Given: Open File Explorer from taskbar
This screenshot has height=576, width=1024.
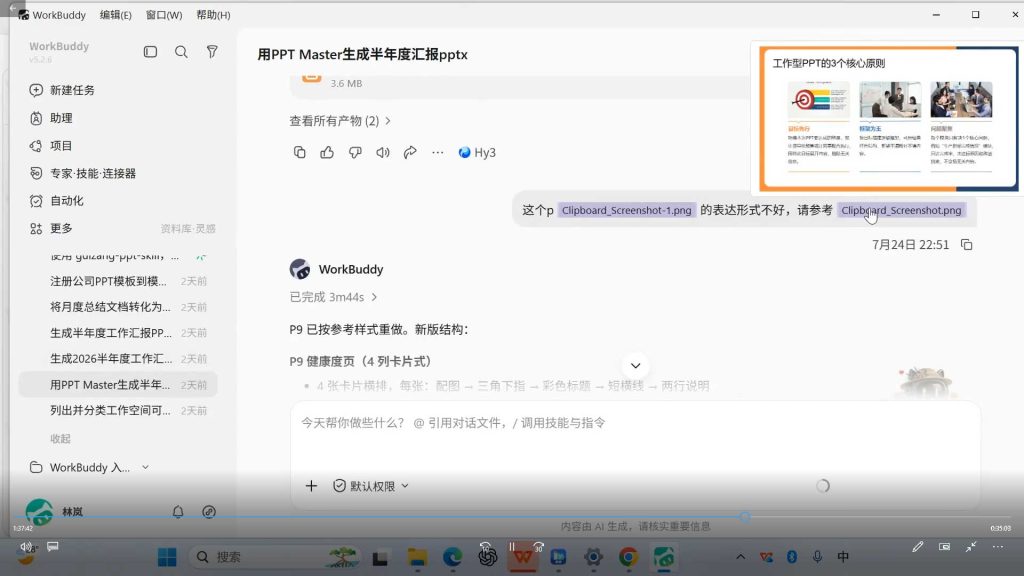Looking at the screenshot, I should (x=417, y=557).
